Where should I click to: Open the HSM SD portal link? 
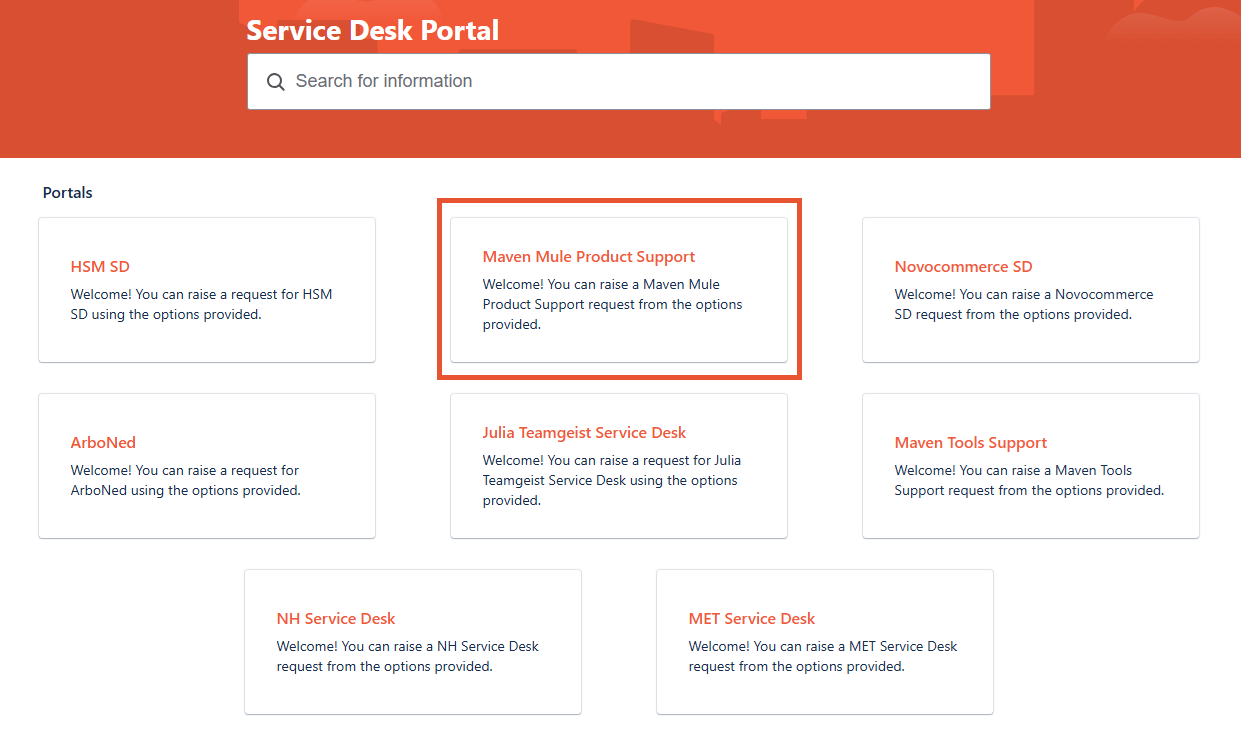[100, 267]
